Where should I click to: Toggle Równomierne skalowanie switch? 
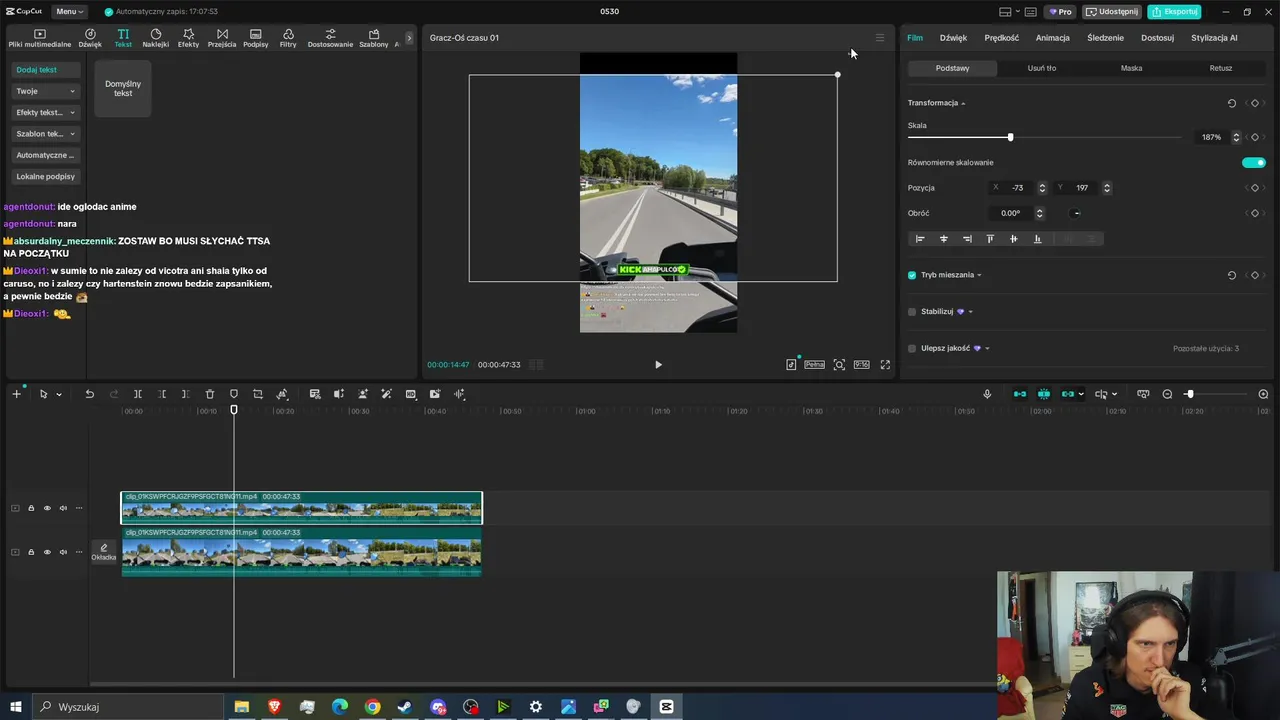coord(1254,162)
